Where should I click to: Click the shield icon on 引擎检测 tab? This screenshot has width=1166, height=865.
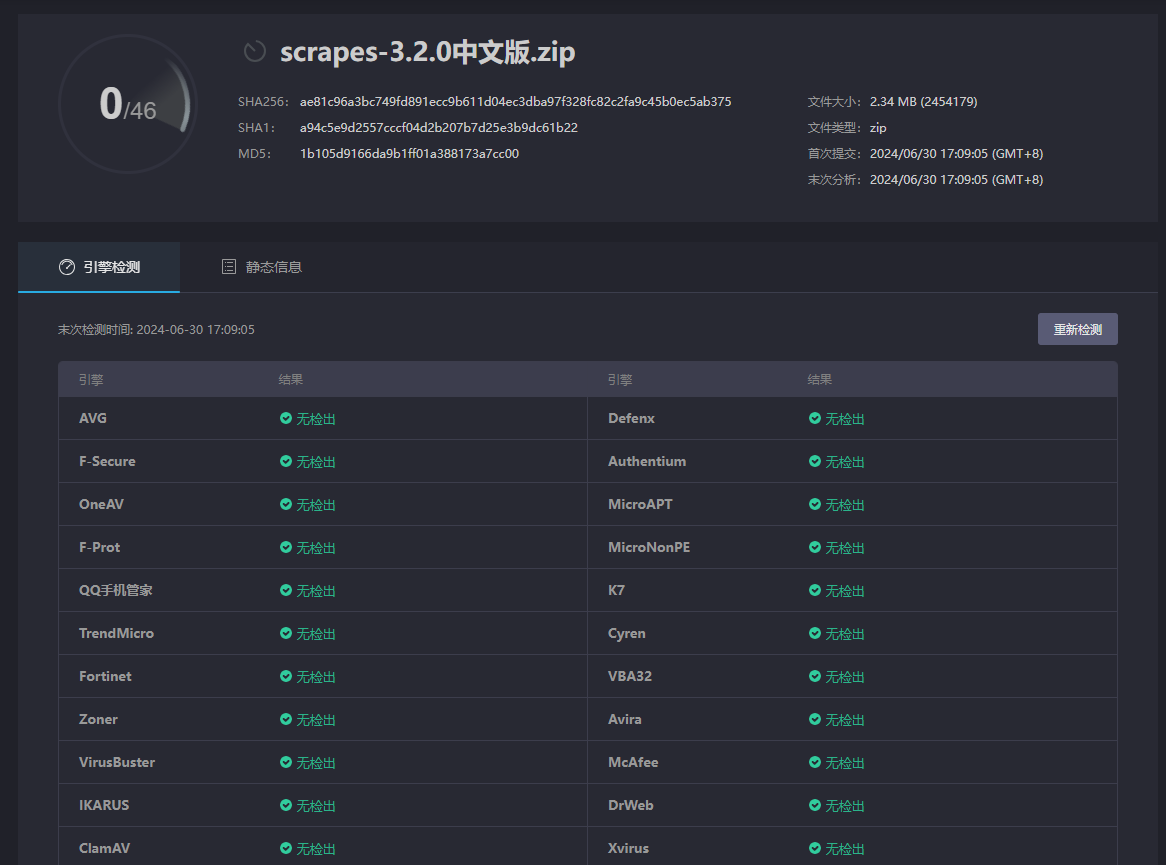pyautogui.click(x=66, y=267)
